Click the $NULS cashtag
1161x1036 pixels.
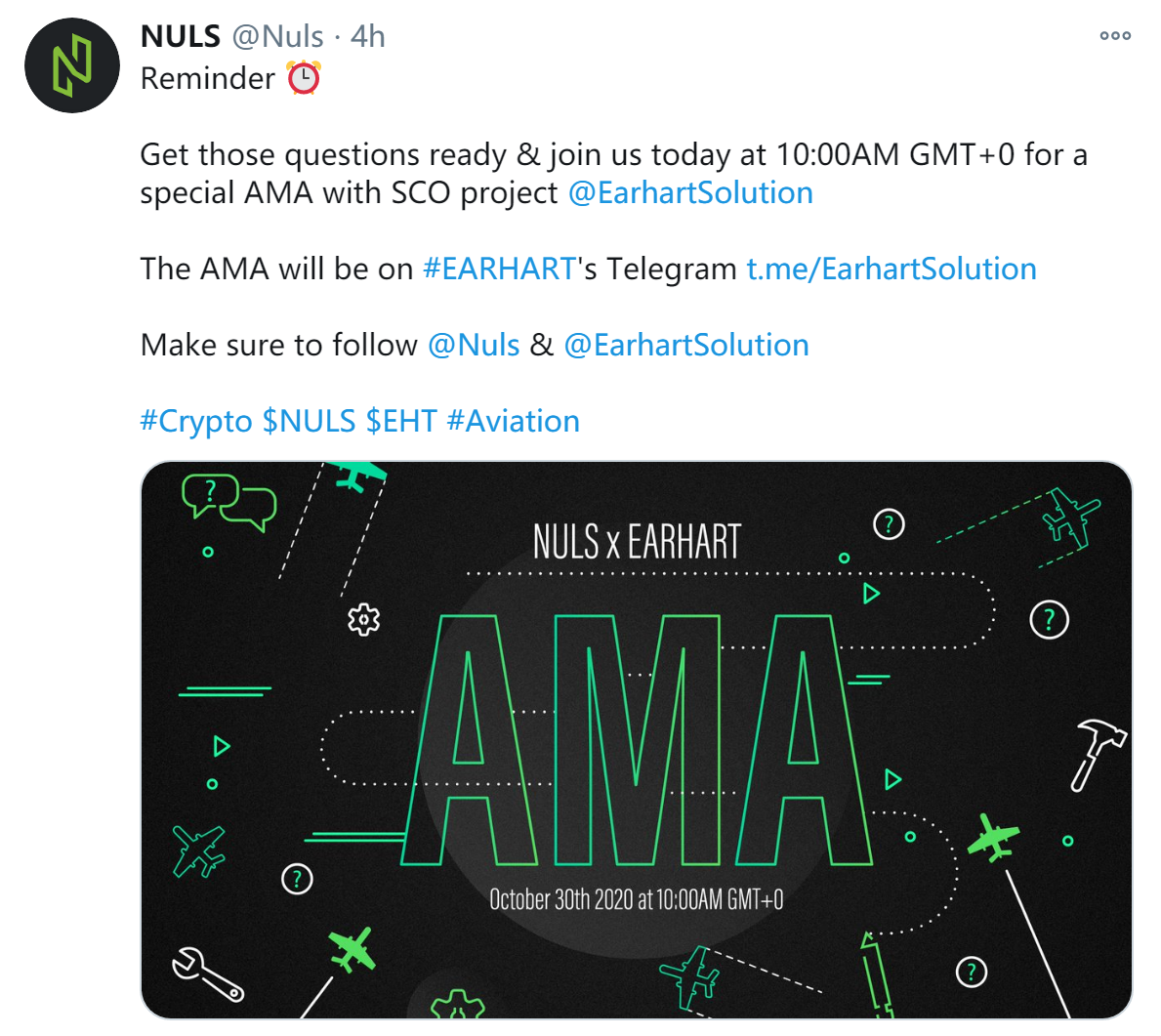coord(310,422)
